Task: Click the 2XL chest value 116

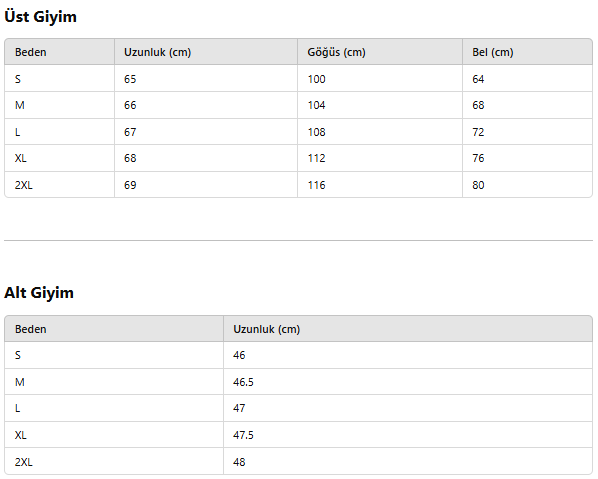Action: click(x=317, y=185)
